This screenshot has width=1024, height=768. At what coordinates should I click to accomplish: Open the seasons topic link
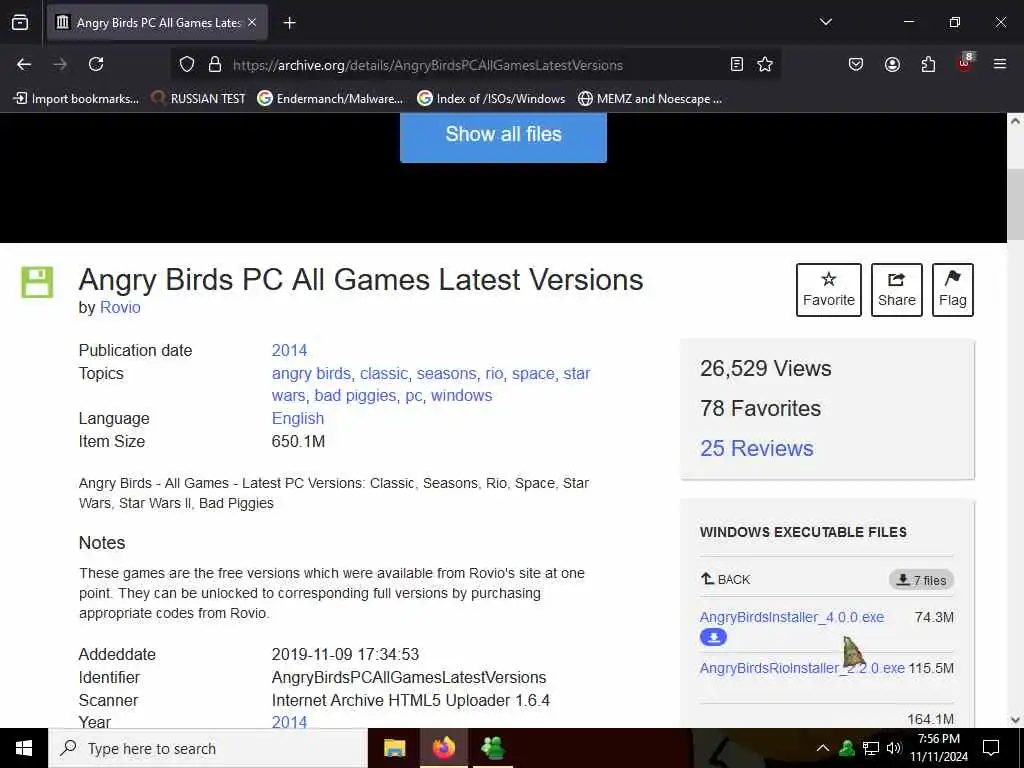(447, 374)
